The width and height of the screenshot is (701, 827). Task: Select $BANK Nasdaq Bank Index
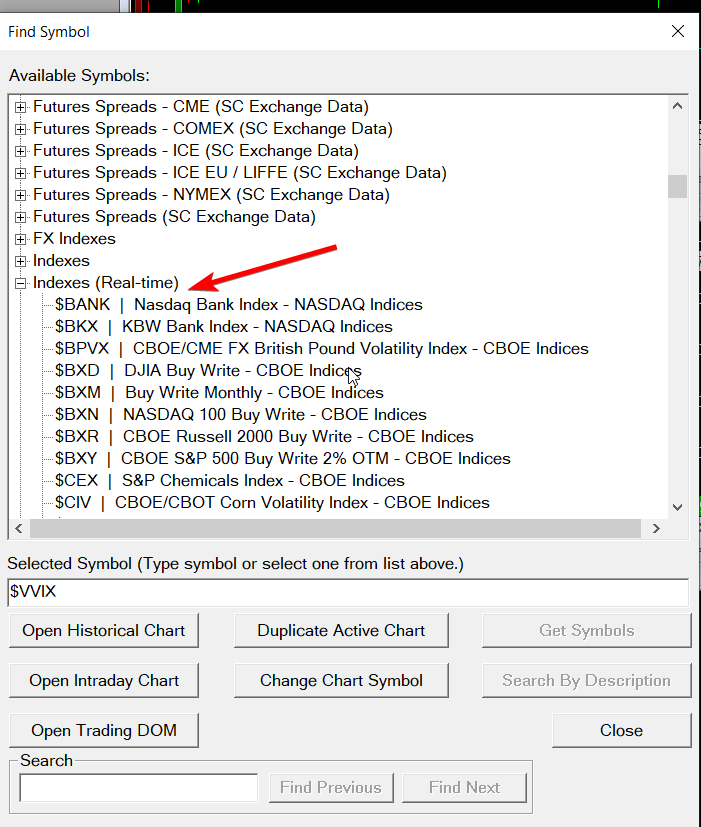tap(238, 304)
